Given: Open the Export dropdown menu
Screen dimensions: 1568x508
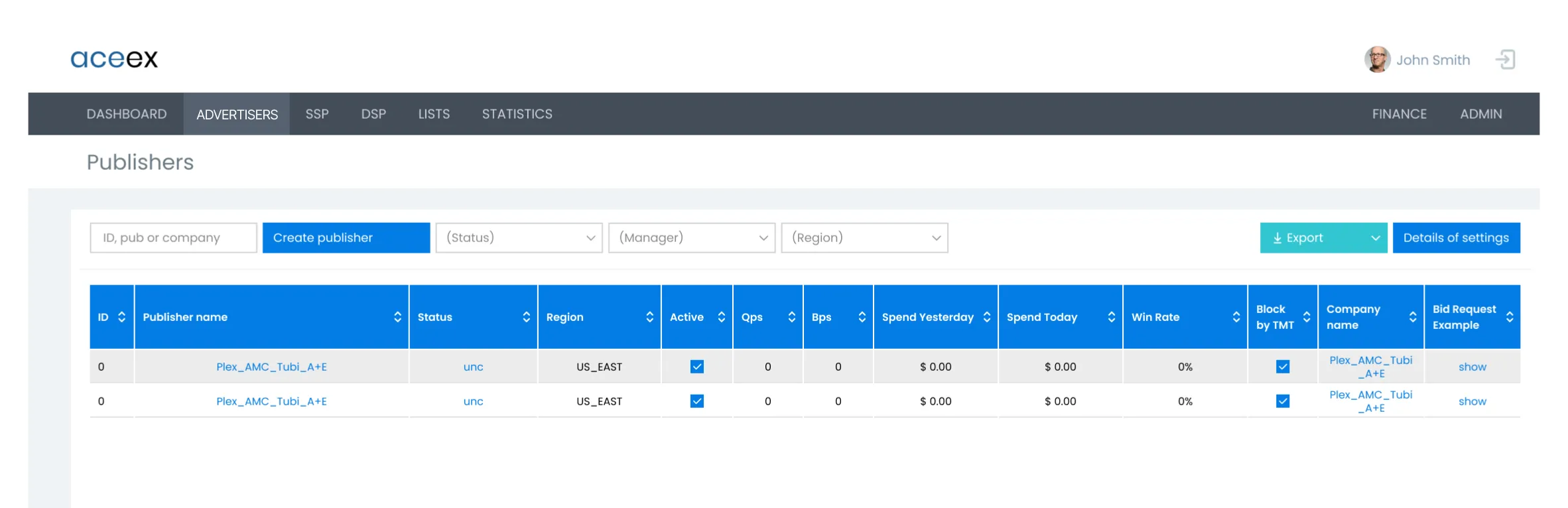Looking at the screenshot, I should click(x=1375, y=238).
